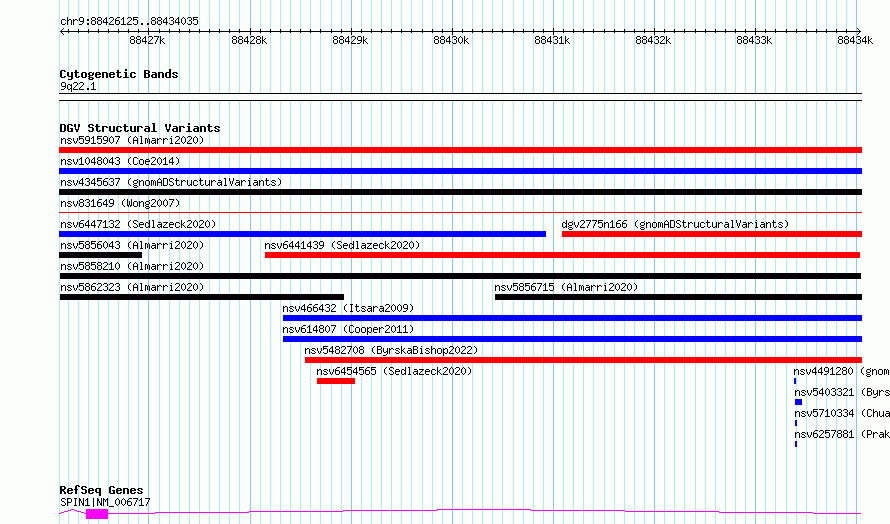Click the 88427k ruler tick label
This screenshot has width=890, height=524.
click(x=147, y=40)
